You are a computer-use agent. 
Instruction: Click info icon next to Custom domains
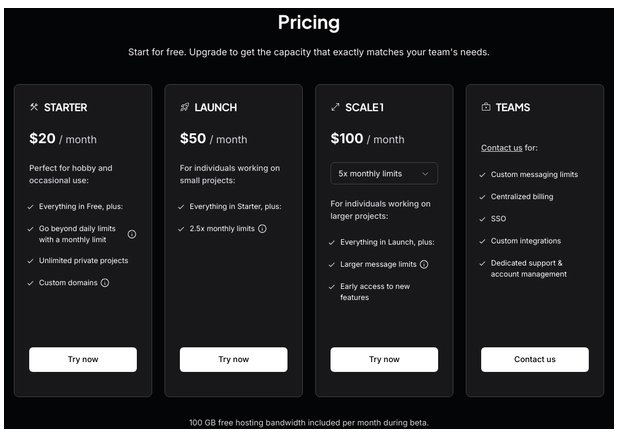point(105,283)
